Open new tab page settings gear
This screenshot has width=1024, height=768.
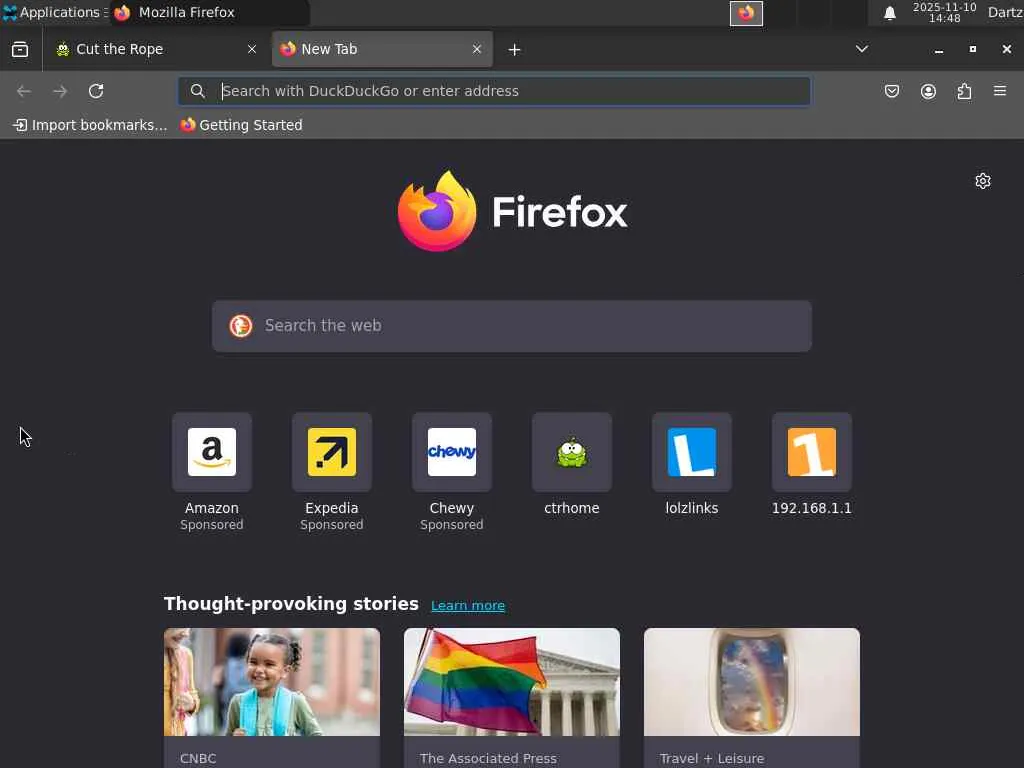[x=983, y=181]
